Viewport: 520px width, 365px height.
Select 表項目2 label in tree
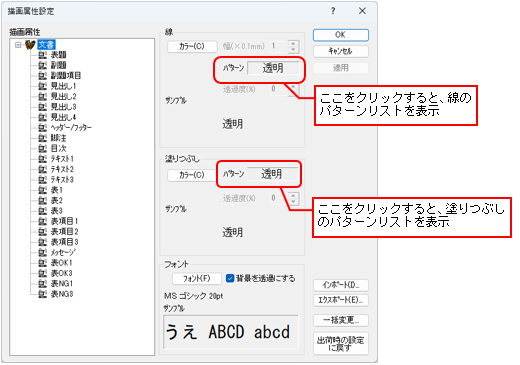(64, 232)
